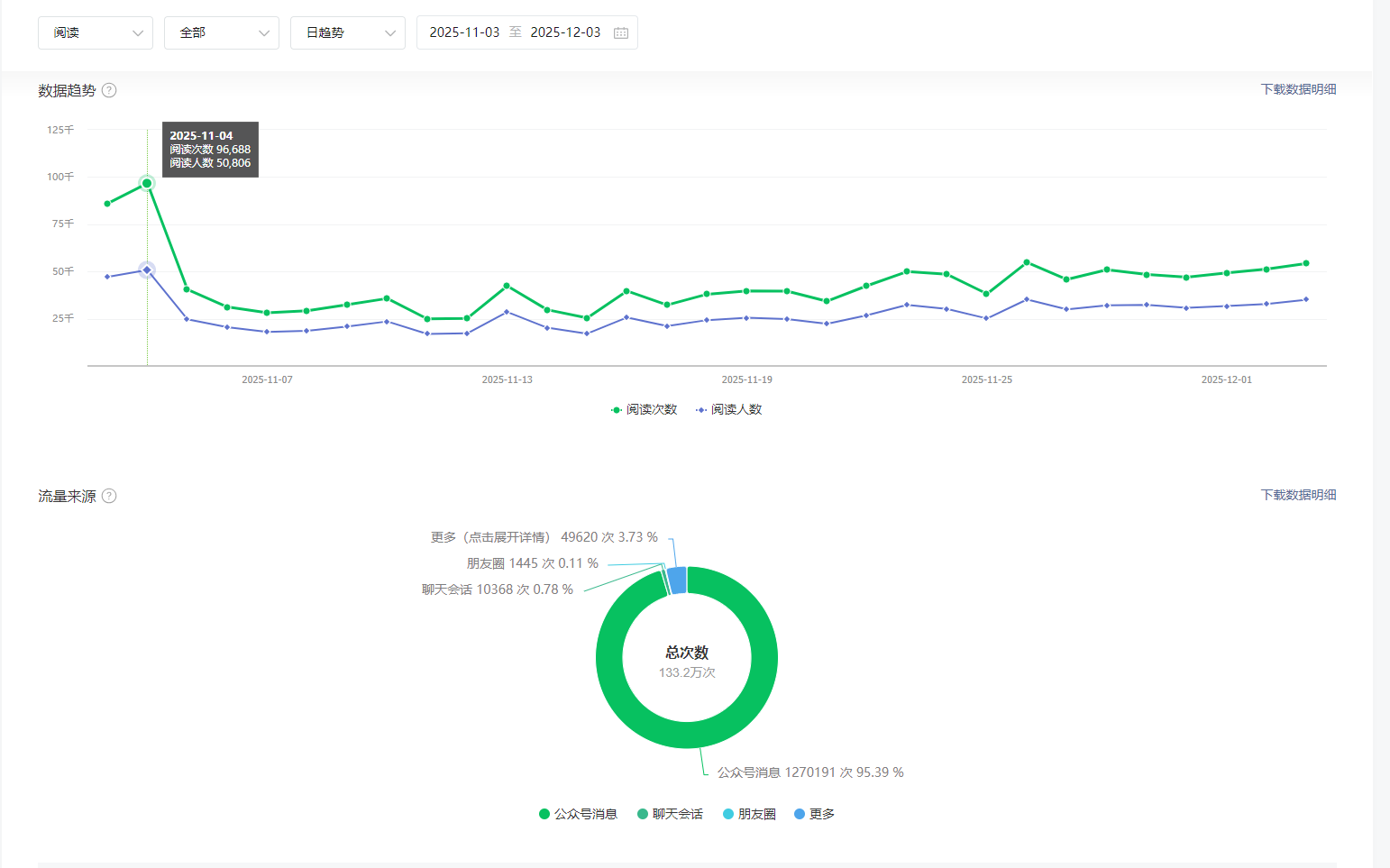Image resolution: width=1390 pixels, height=868 pixels.
Task: Toggle 聊天会话 in donut chart legend
Action: click(670, 814)
